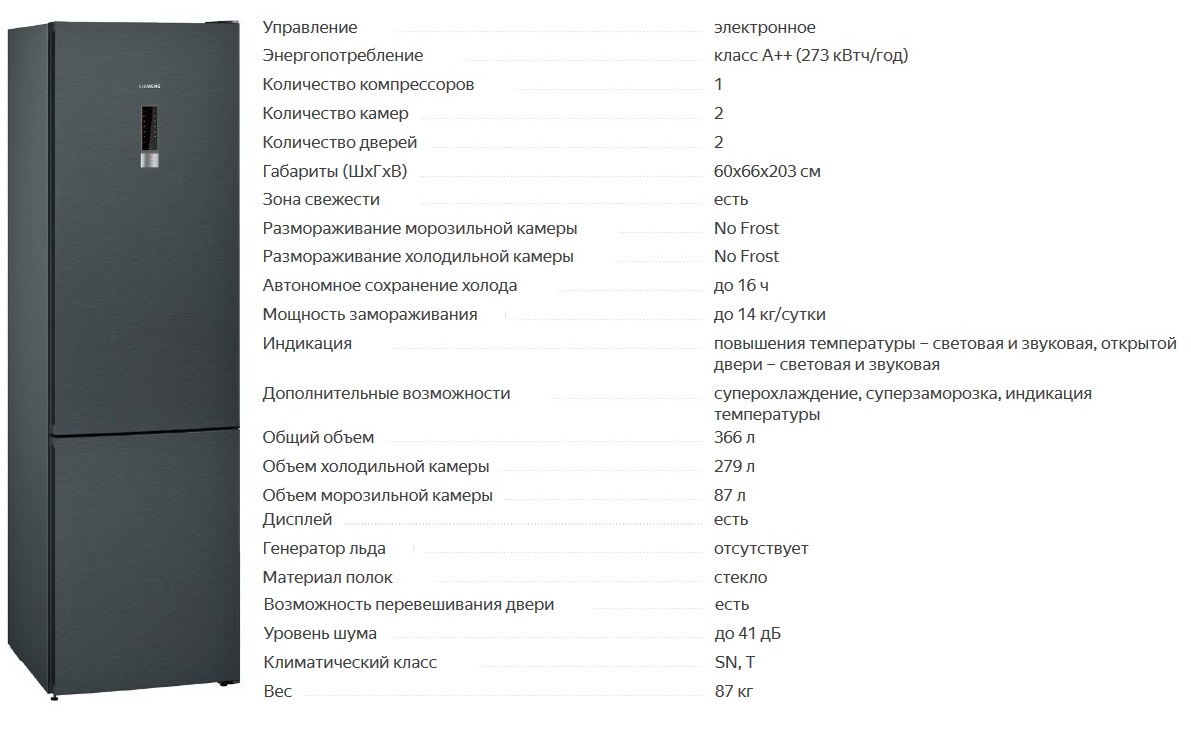Click the "до 14 кг/сутки" value
The width and height of the screenshot is (1191, 729).
coord(769,315)
